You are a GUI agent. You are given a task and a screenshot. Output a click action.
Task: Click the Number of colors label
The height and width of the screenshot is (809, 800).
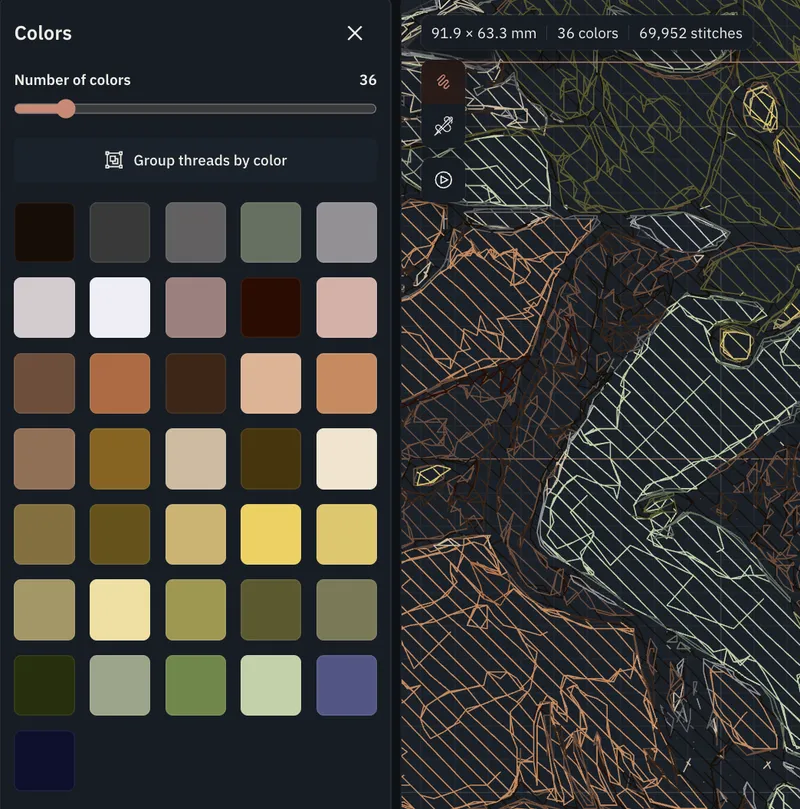pyautogui.click(x=72, y=80)
